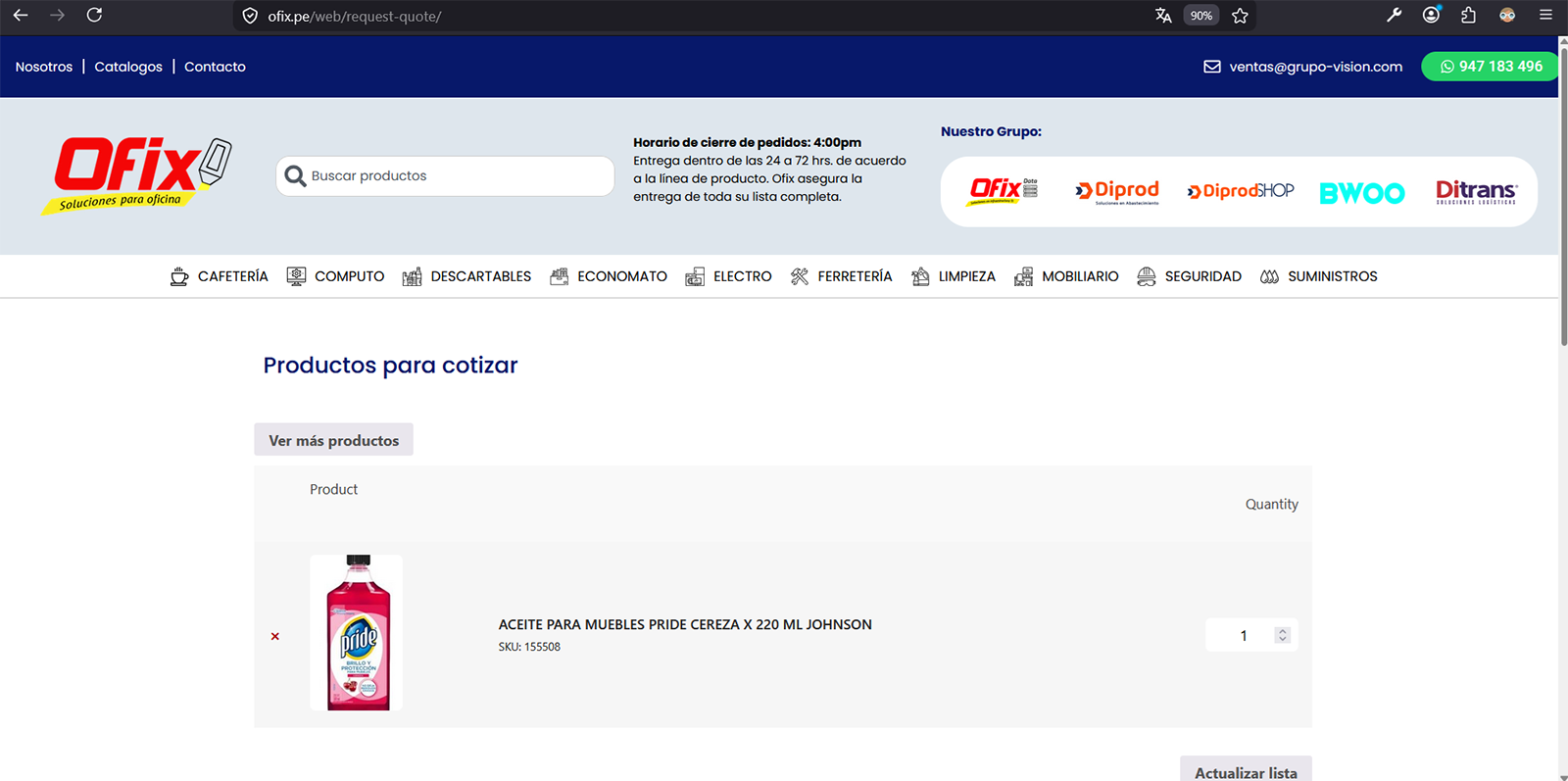Click the WhatsApp 947 183 496 button

point(1491,67)
